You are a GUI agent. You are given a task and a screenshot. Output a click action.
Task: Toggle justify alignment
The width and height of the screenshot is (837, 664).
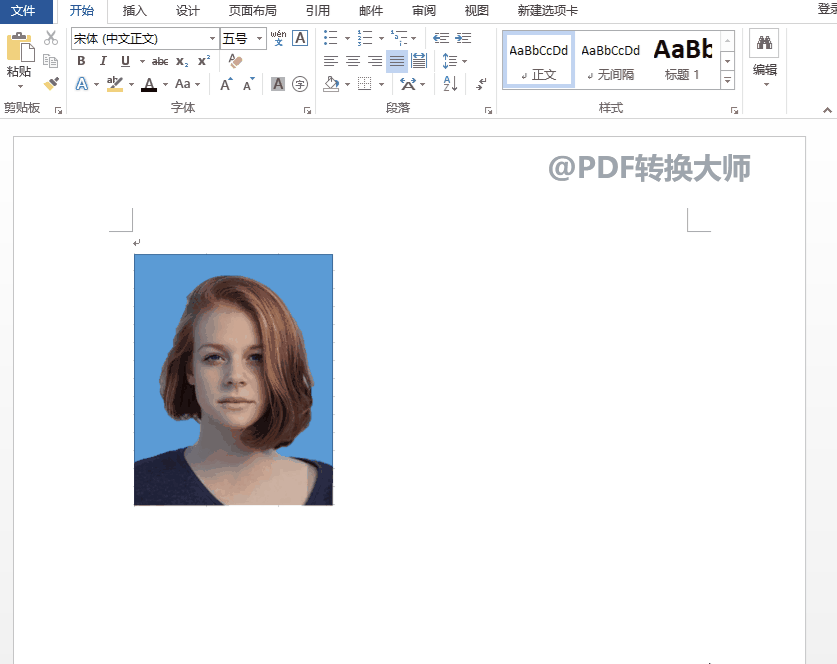click(x=397, y=61)
